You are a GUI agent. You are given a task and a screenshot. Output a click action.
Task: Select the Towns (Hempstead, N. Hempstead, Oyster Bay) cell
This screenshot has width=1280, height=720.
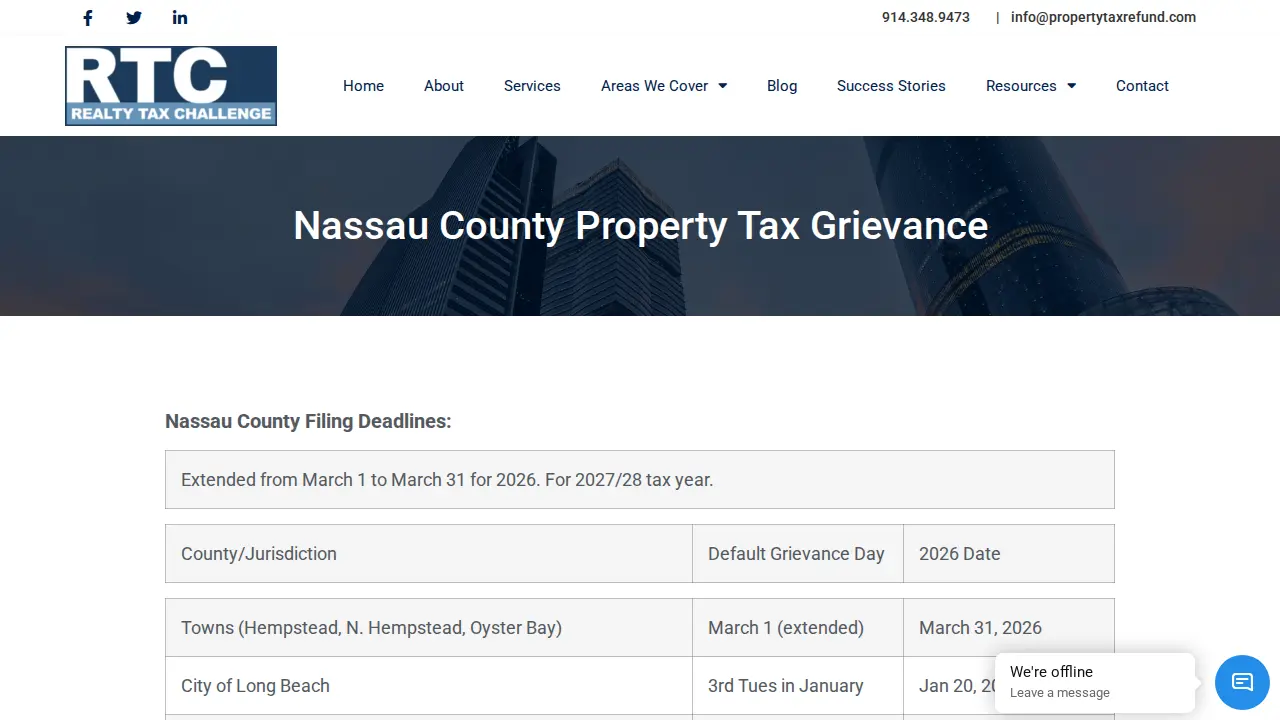pos(429,628)
